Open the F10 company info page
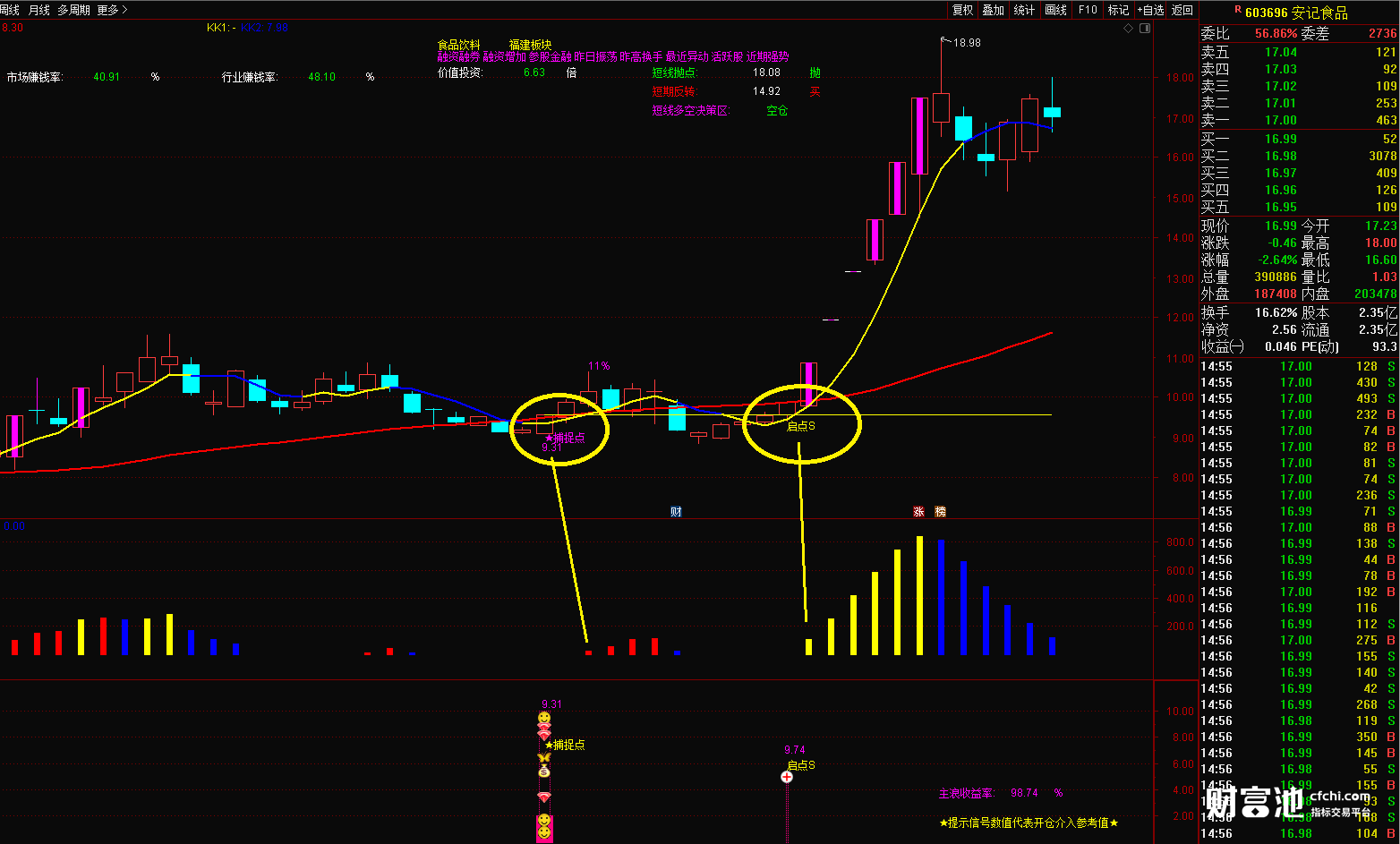Image resolution: width=1400 pixels, height=844 pixels. click(1088, 10)
